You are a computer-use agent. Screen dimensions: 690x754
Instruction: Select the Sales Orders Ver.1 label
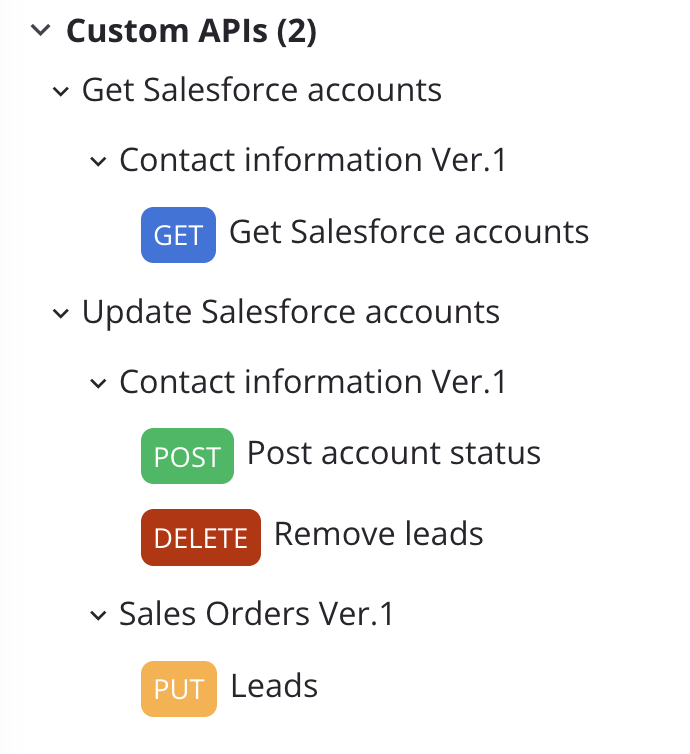pos(256,614)
